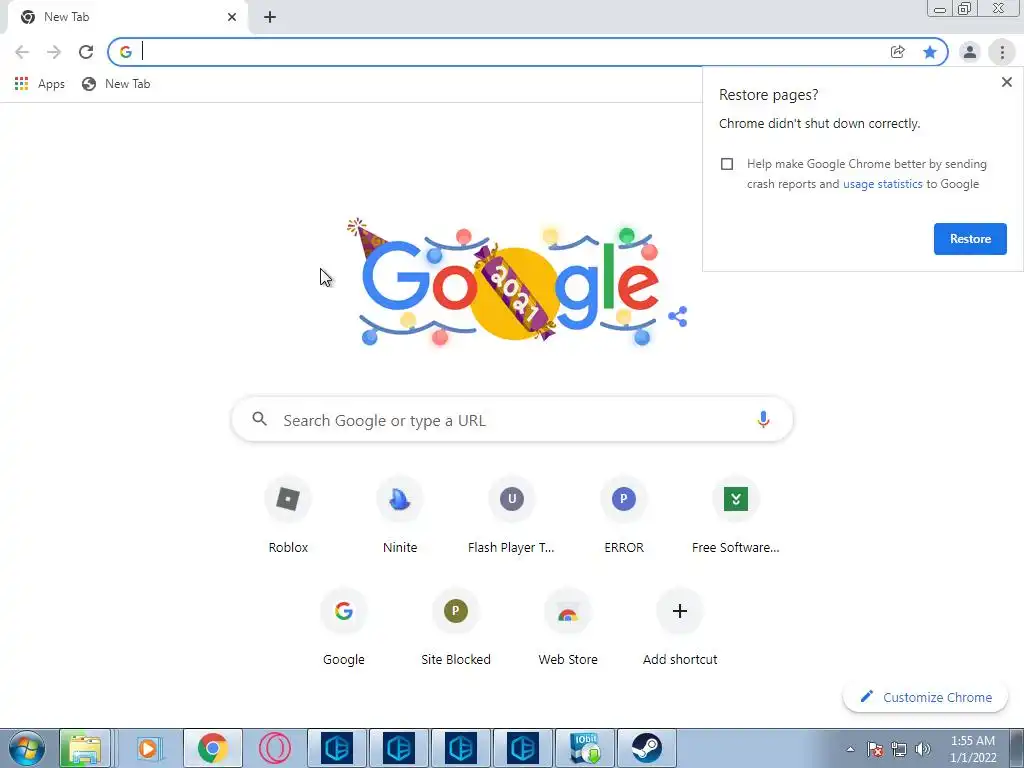Image resolution: width=1024 pixels, height=768 pixels.
Task: Open the Site Blocked shortcut tile
Action: pos(456,628)
